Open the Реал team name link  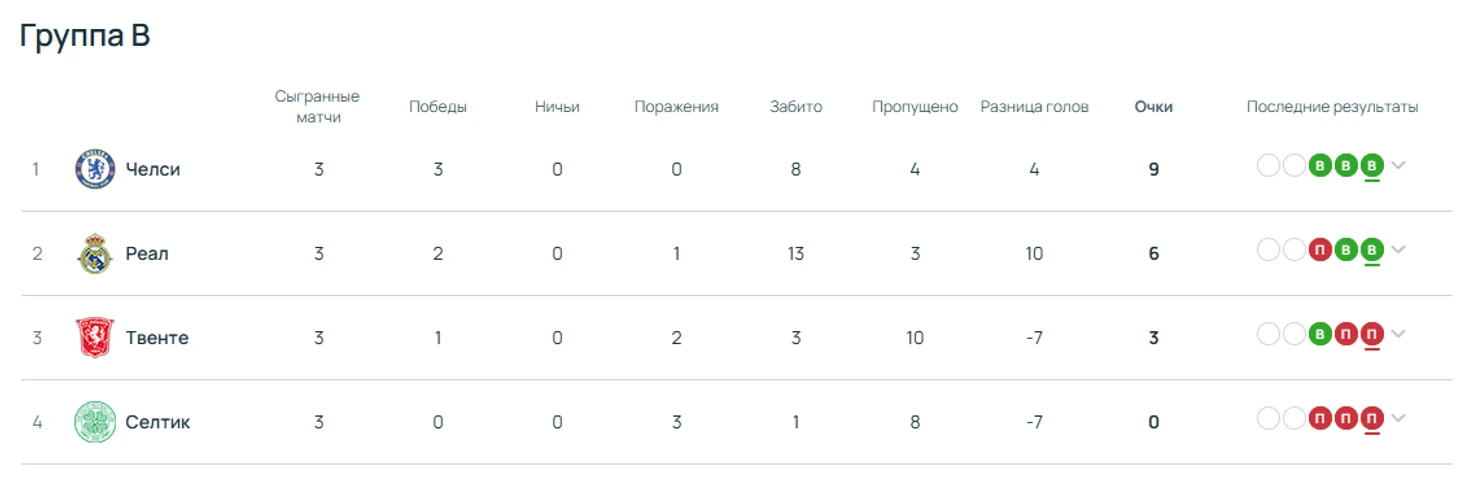(147, 254)
